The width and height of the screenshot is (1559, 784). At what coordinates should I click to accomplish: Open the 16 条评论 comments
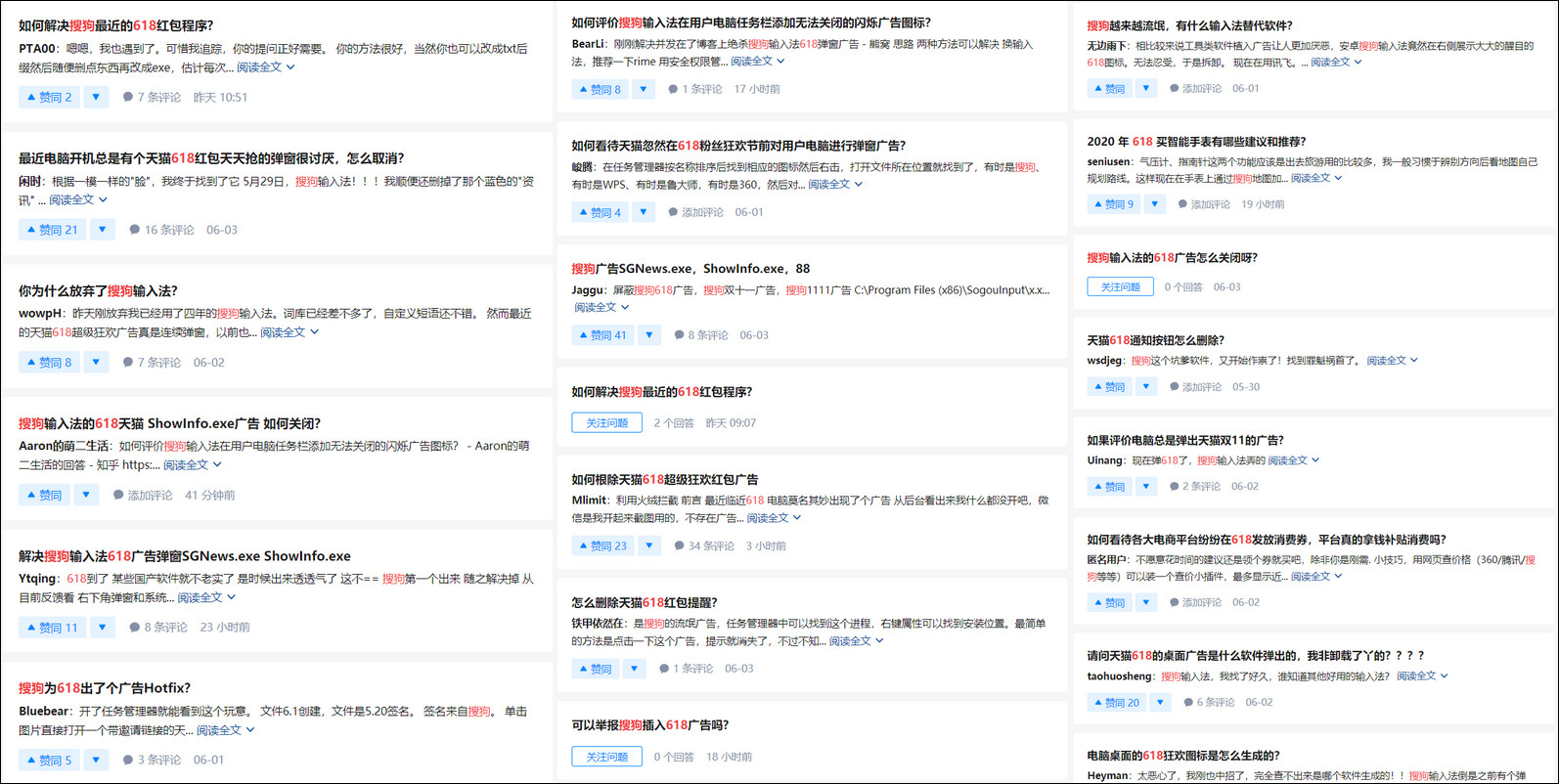click(162, 230)
